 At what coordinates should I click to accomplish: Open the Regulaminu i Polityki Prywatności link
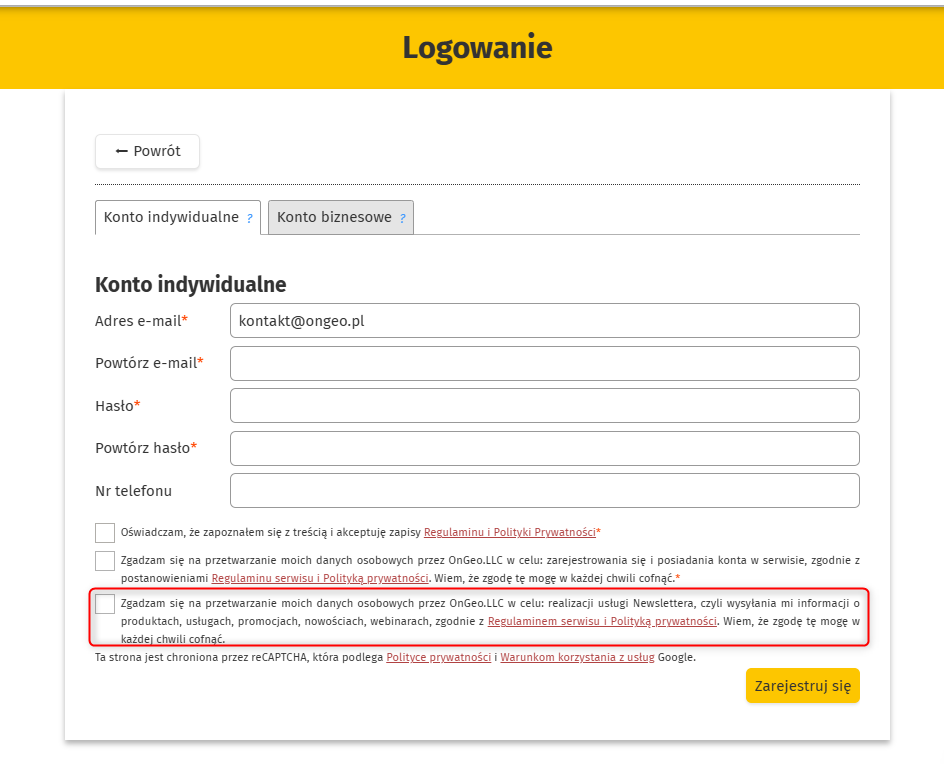pos(509,532)
